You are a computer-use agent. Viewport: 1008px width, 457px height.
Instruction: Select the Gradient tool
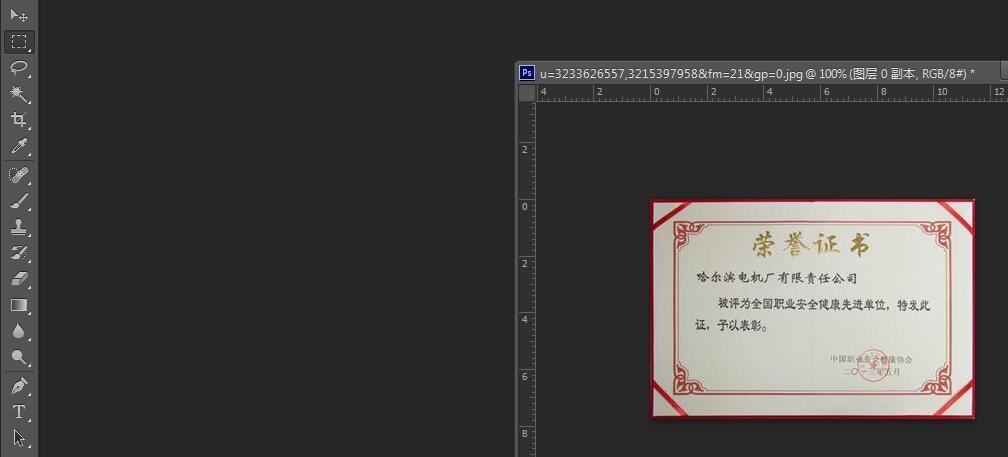[19, 305]
